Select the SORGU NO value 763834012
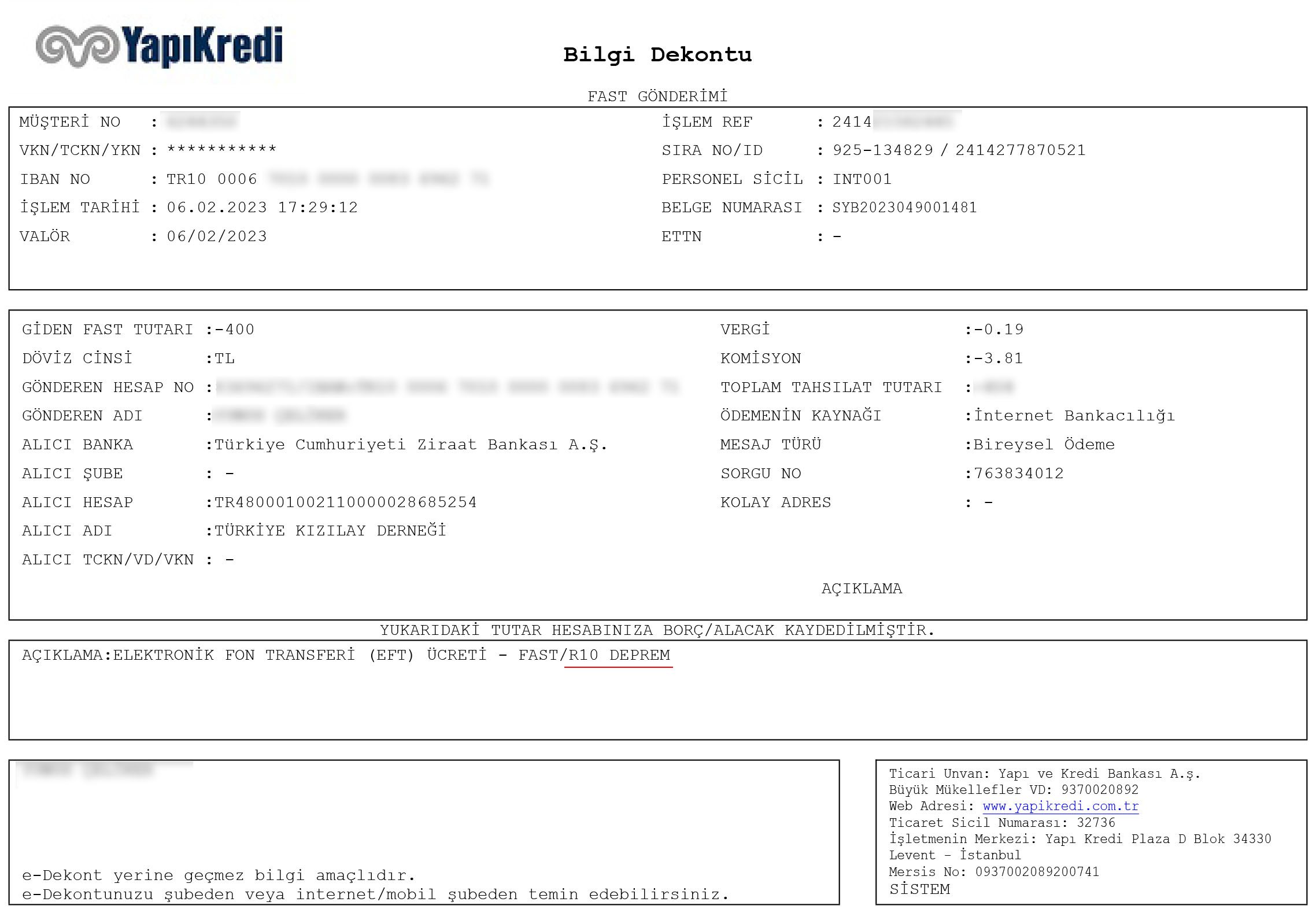Viewport: 1316px width, 913px height. click(x=1019, y=474)
